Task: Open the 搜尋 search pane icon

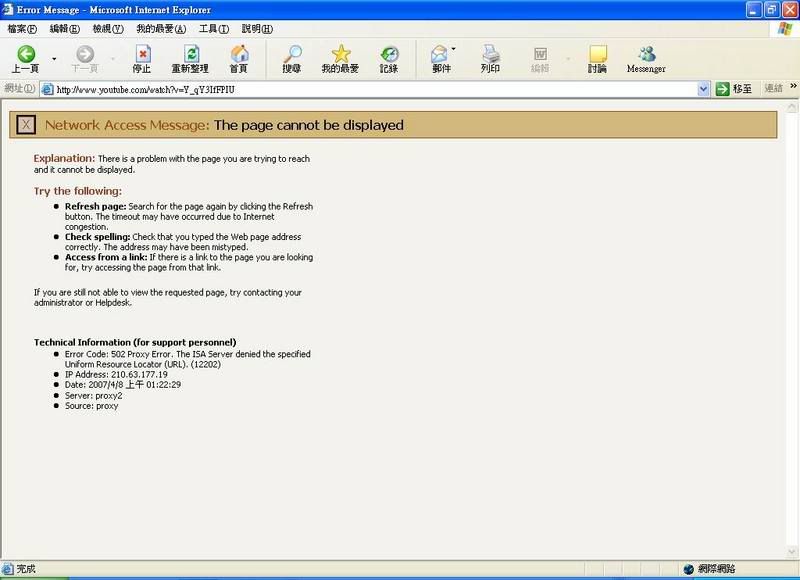Action: (x=292, y=59)
